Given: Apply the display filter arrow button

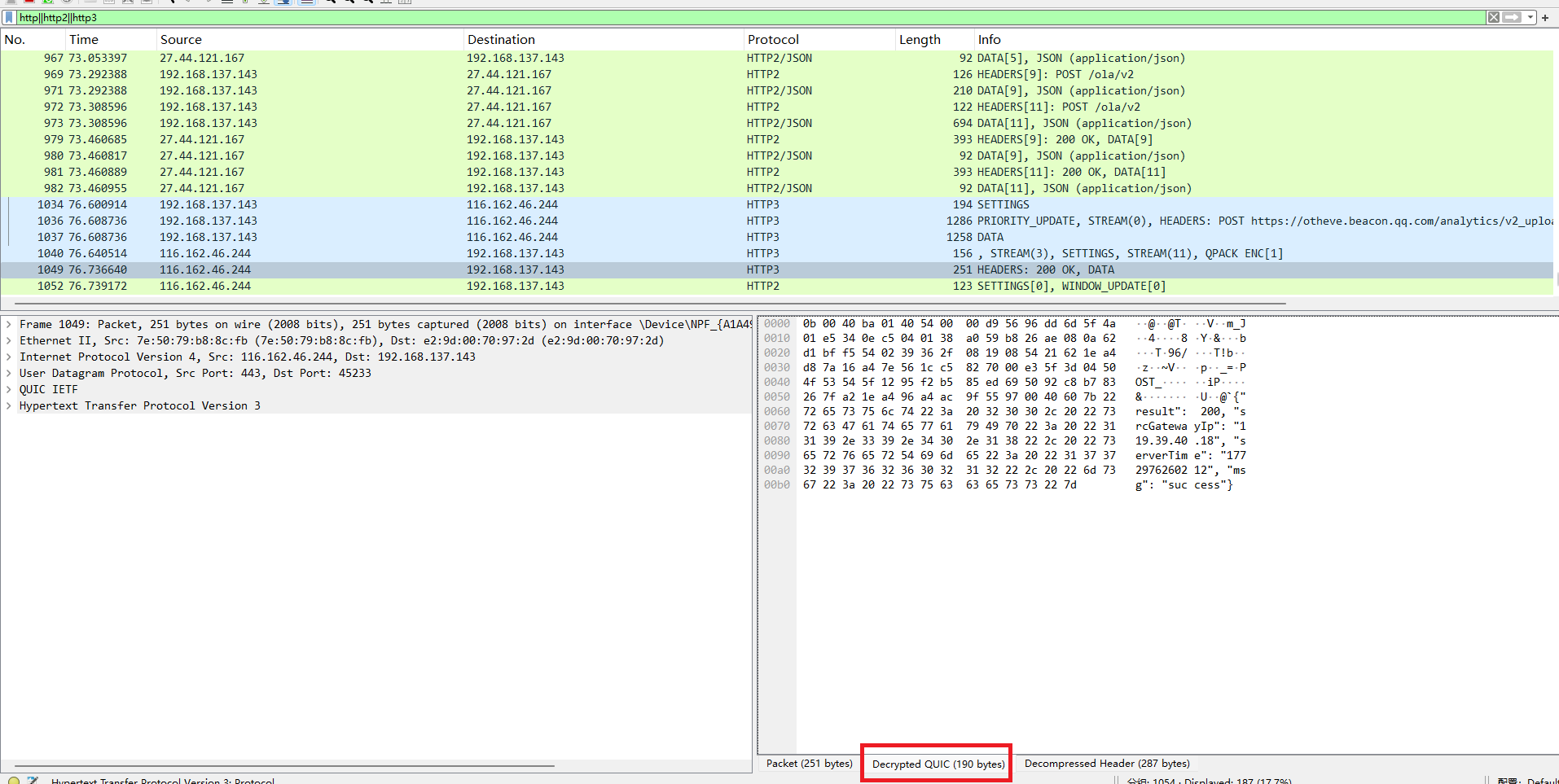Looking at the screenshot, I should [x=1512, y=17].
